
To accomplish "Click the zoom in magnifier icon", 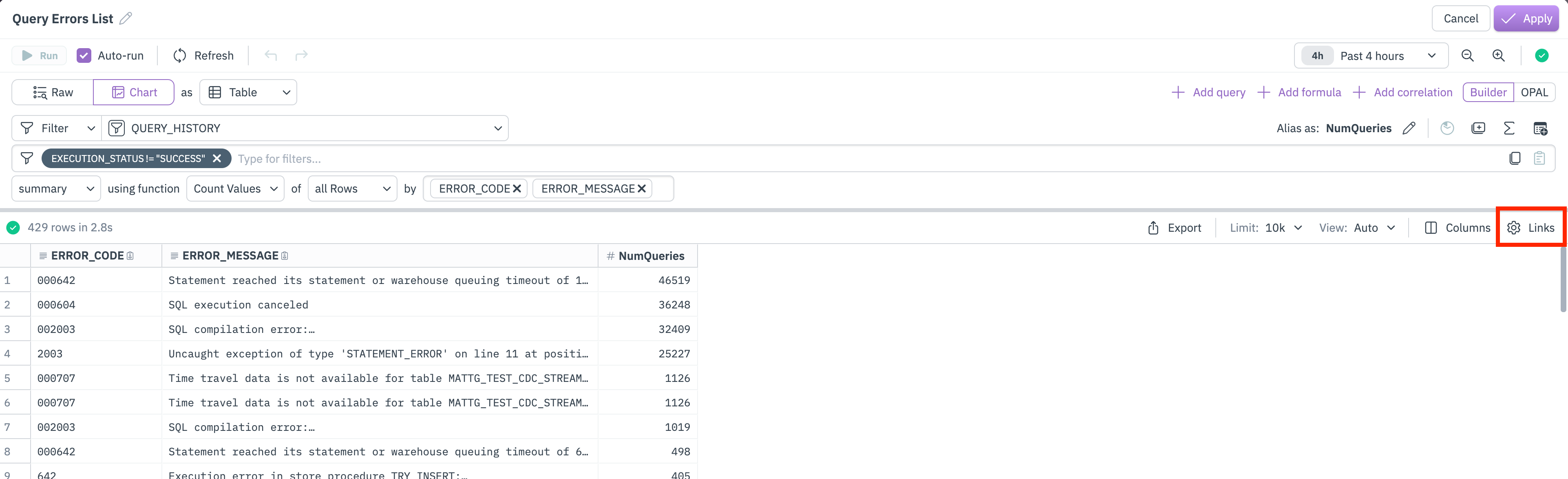I will click(x=1499, y=55).
